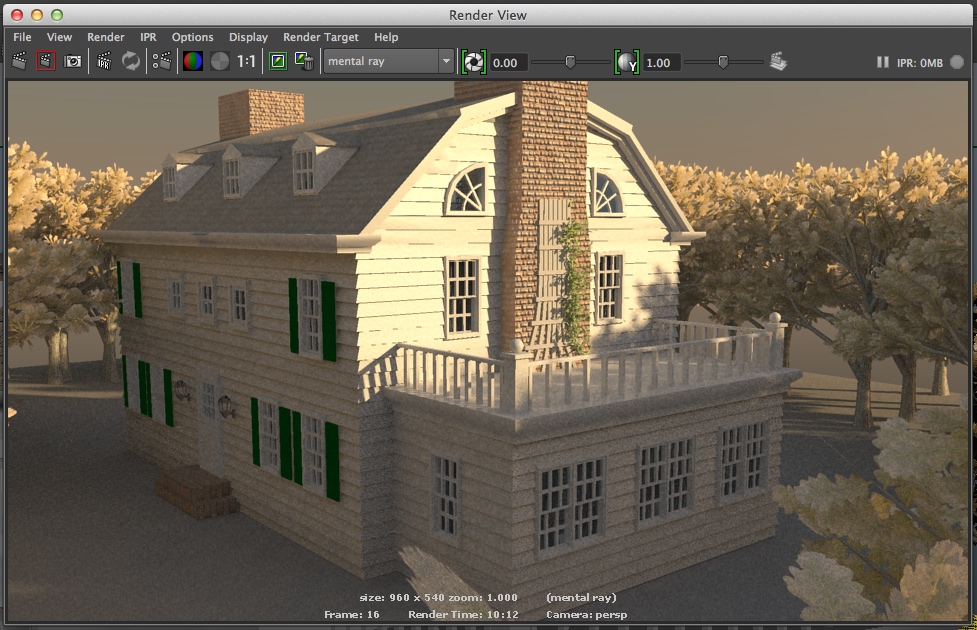Viewport: 977px width, 630px height.
Task: Open the Help menu
Action: 386,37
